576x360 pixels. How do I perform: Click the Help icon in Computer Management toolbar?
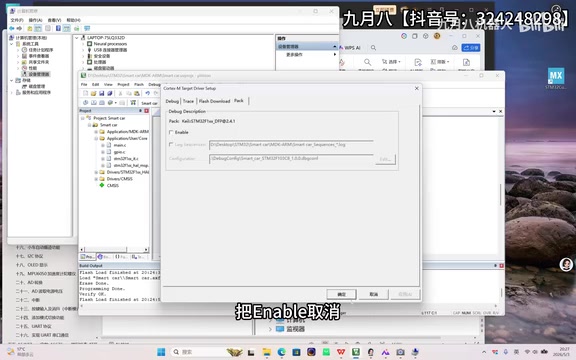point(58,28)
